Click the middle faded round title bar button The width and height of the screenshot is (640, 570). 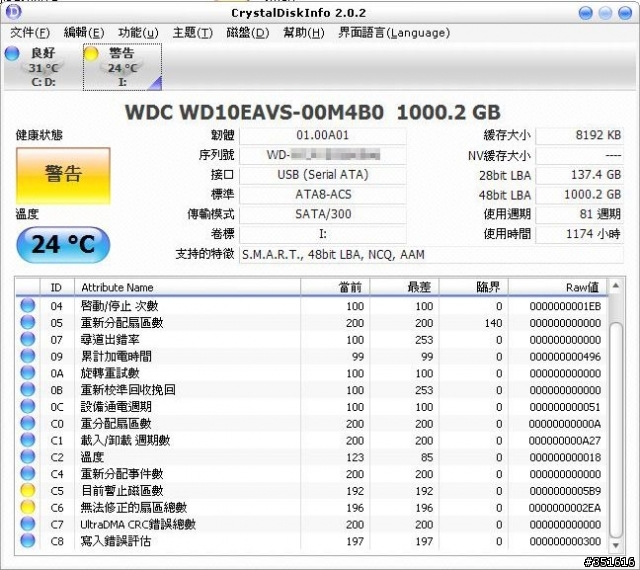(605, 13)
